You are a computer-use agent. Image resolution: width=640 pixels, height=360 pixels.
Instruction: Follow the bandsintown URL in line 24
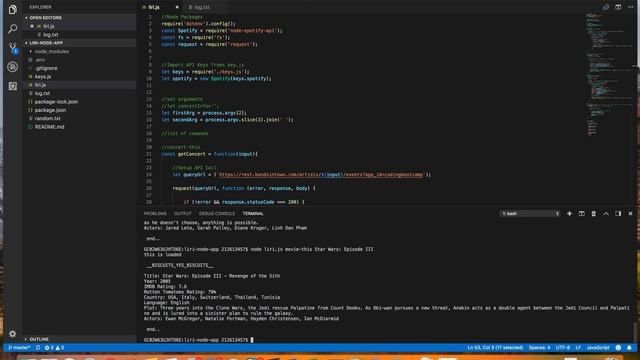[321, 175]
